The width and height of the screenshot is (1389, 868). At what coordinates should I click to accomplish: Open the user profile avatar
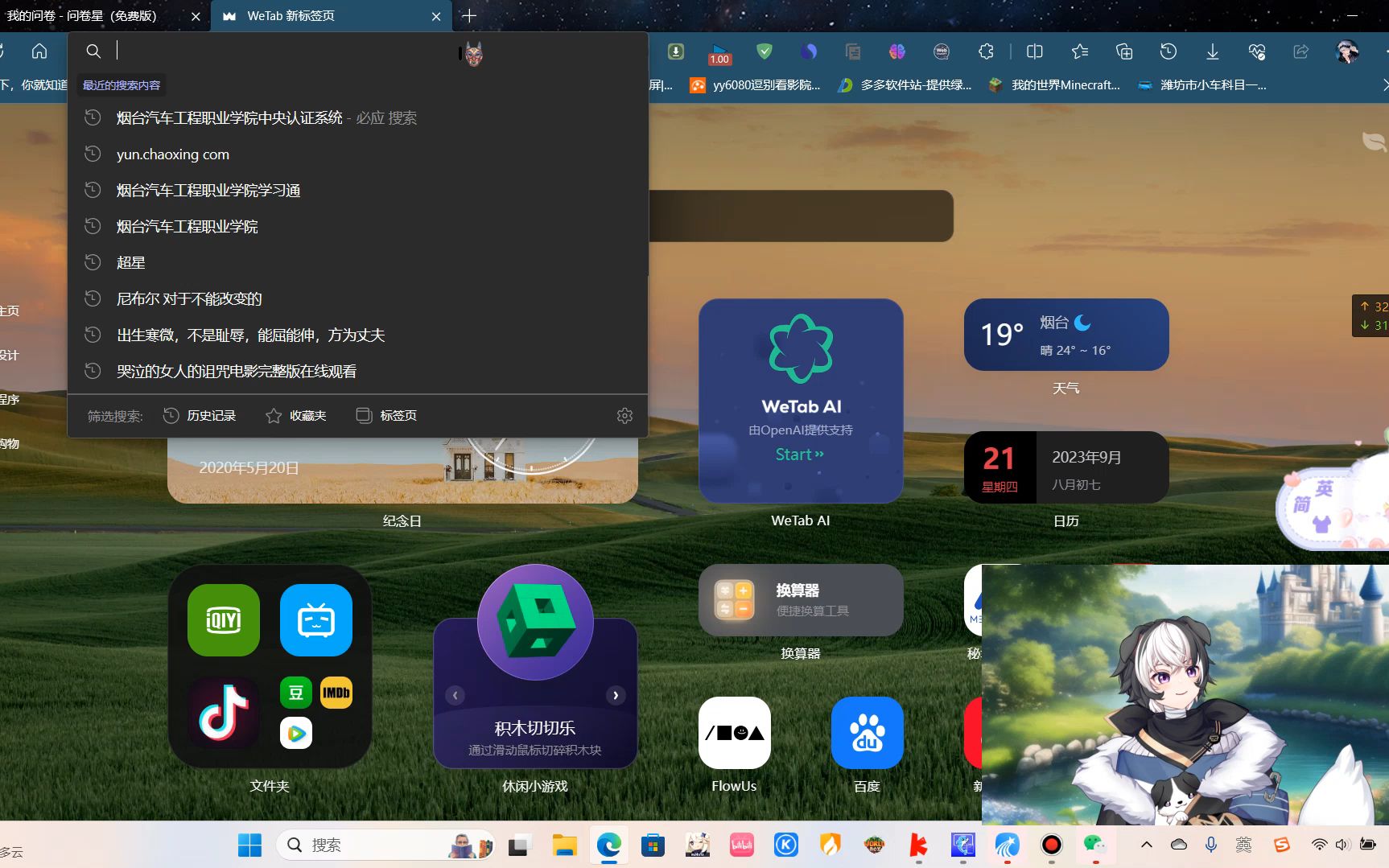pos(1347,51)
